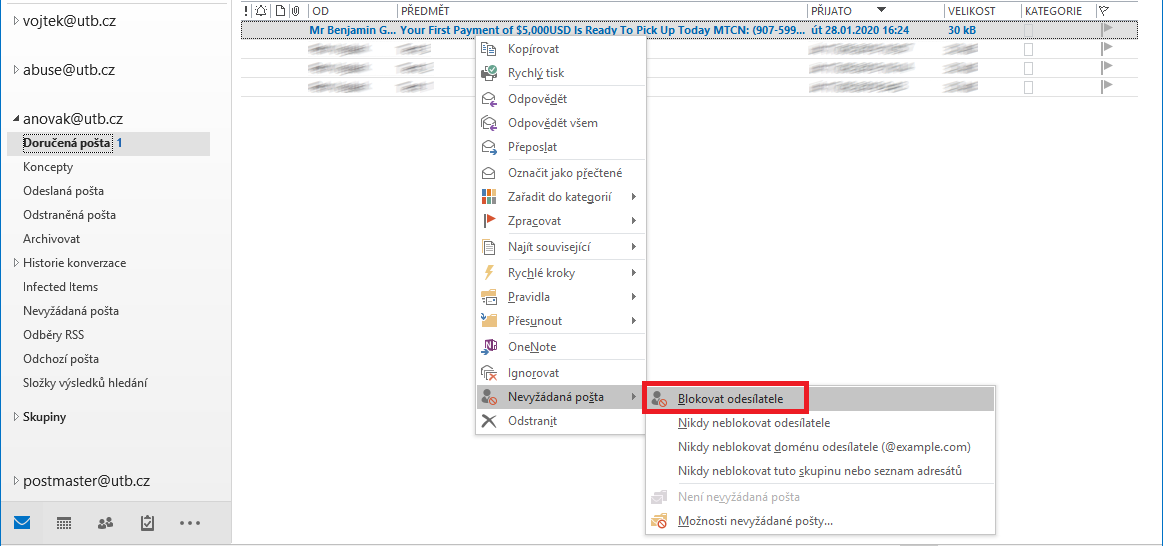Viewport: 1163px width, 546px height.
Task: Click the three-dots more navigation options
Action: click(190, 523)
